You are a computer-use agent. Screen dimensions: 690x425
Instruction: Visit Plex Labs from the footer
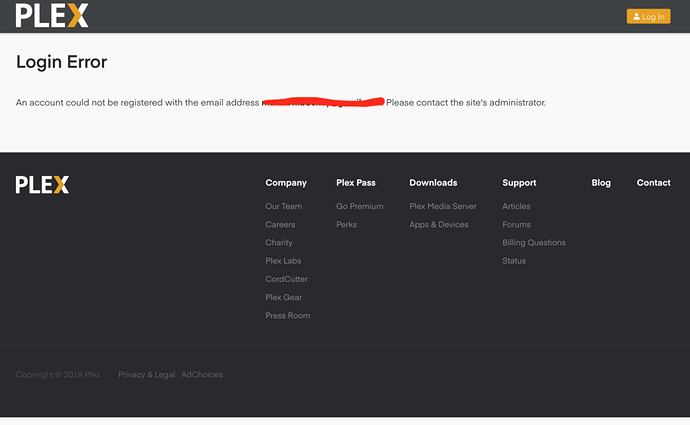(x=283, y=261)
